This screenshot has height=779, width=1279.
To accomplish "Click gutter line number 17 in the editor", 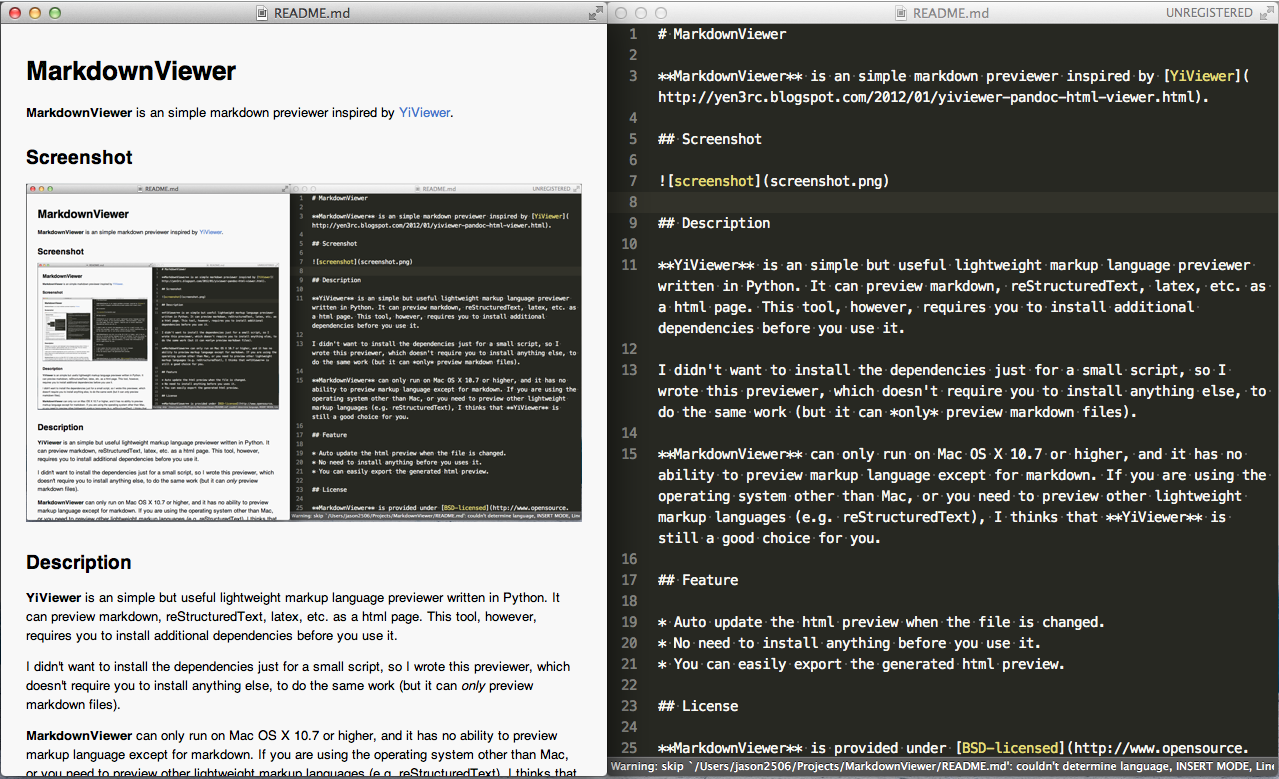I will [x=628, y=580].
